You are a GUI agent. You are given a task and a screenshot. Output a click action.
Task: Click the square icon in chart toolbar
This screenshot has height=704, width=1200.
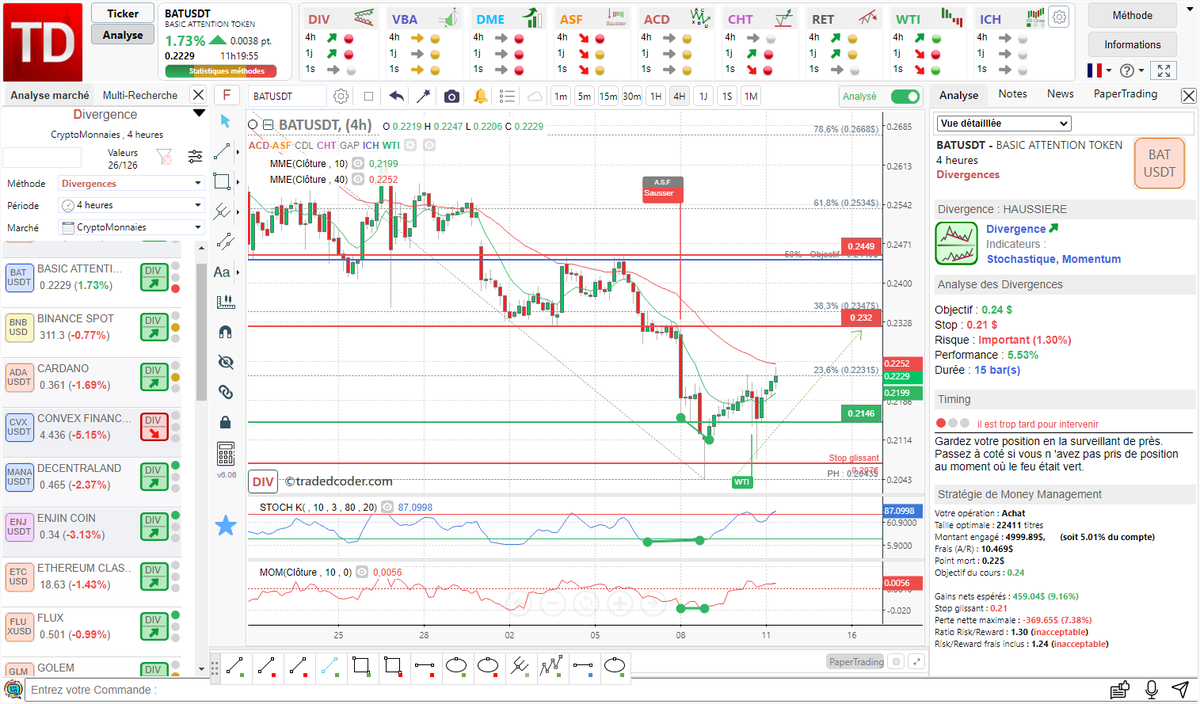pos(368,96)
